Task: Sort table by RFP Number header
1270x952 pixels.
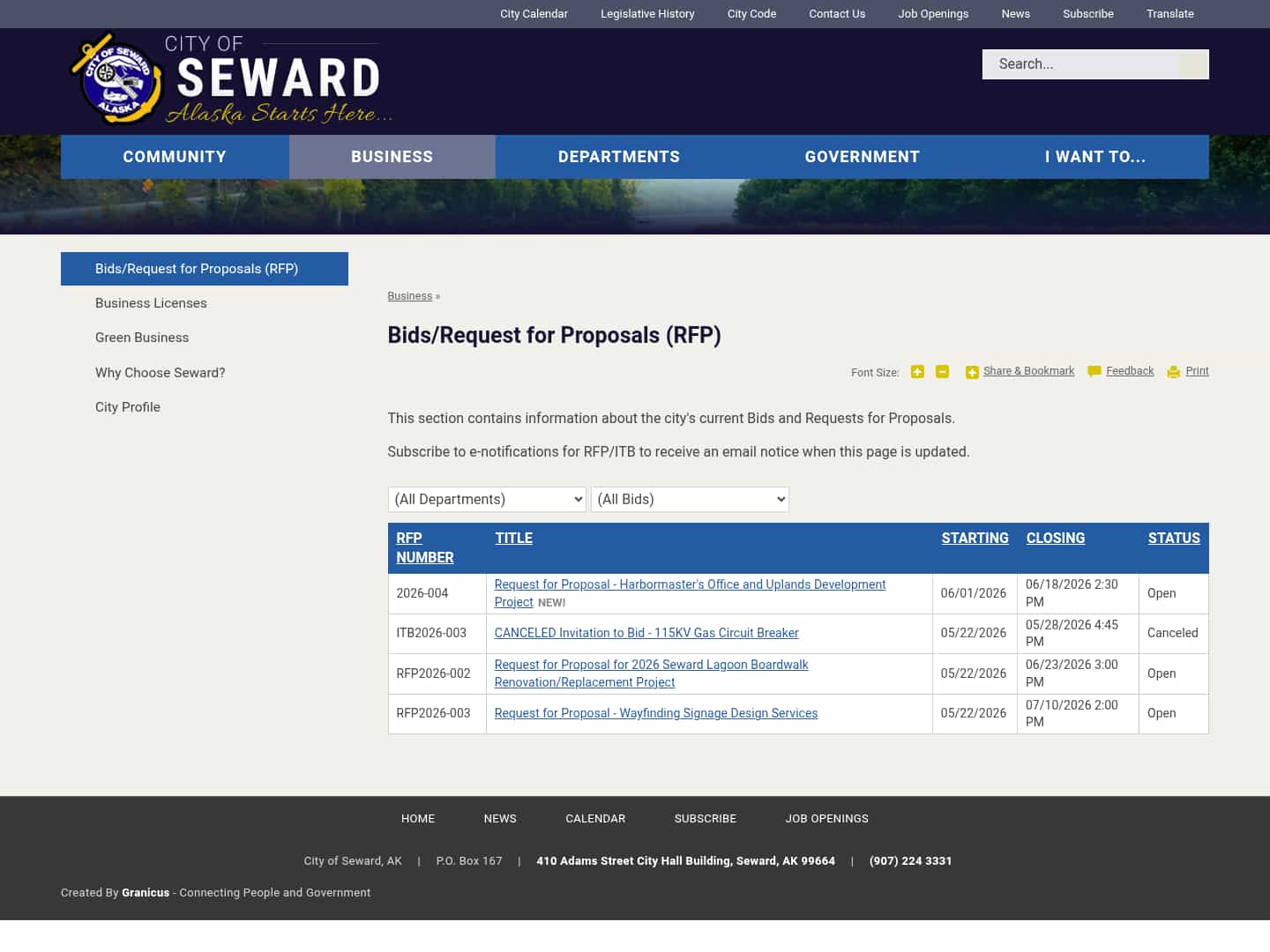Action: pyautogui.click(x=425, y=547)
